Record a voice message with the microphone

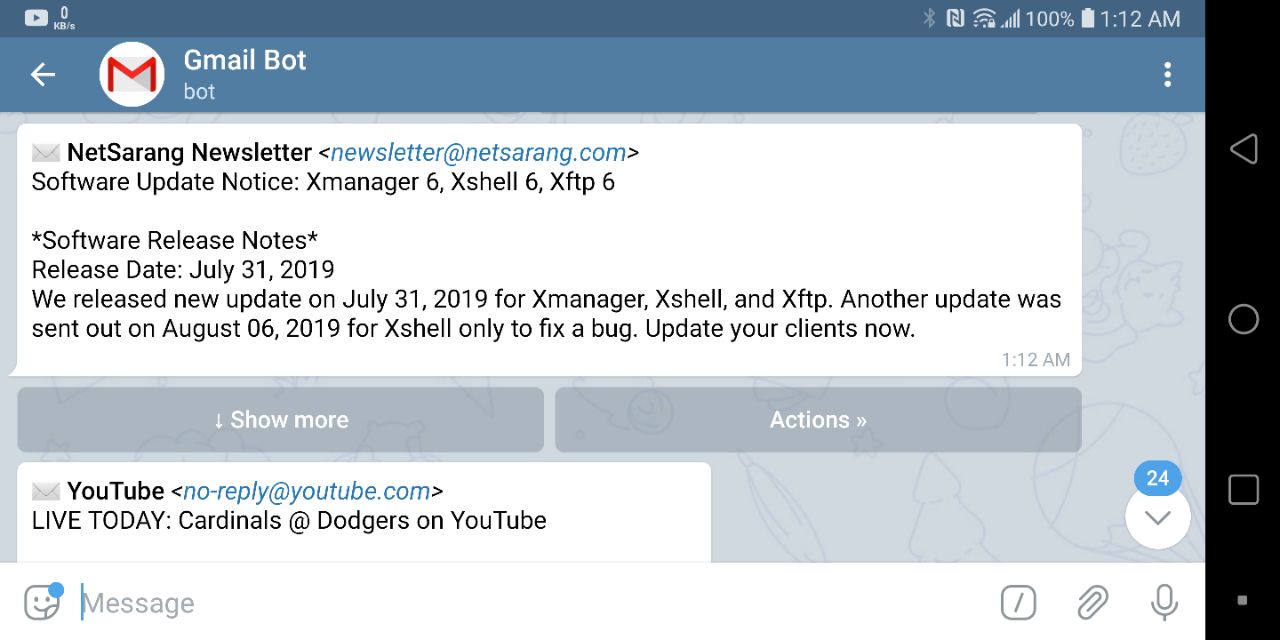(x=1164, y=602)
